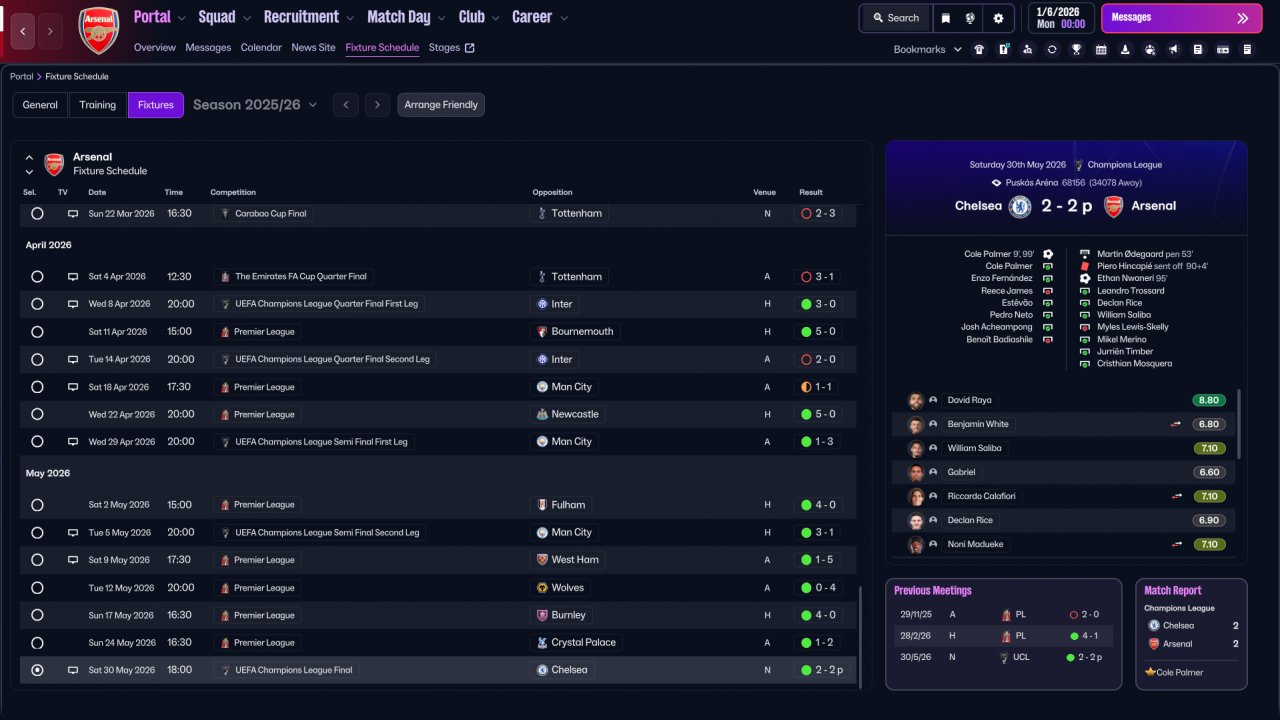Select the Carabao Cup Final fixture radio button
Screen dimensions: 1280x720
tap(37, 214)
